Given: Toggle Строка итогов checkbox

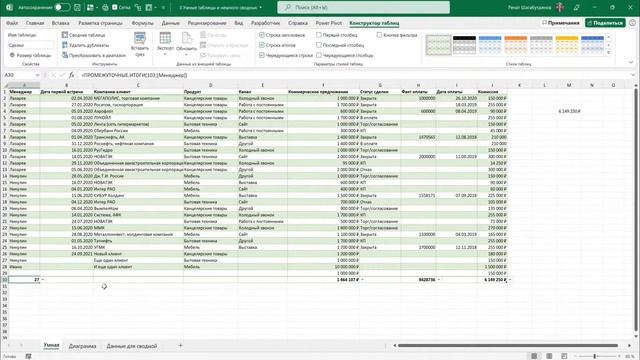Looking at the screenshot, I should (x=262, y=45).
